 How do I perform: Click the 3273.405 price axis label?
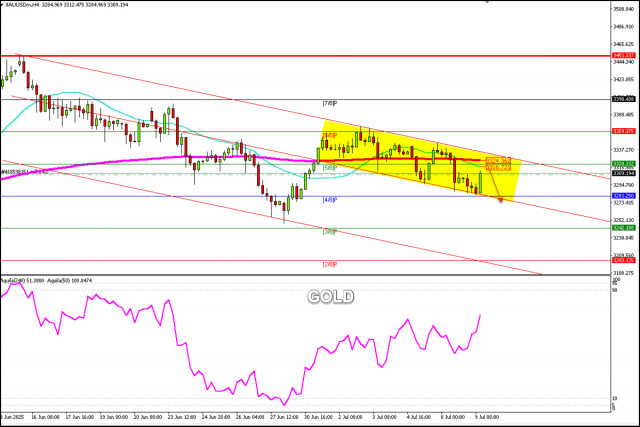click(x=624, y=202)
